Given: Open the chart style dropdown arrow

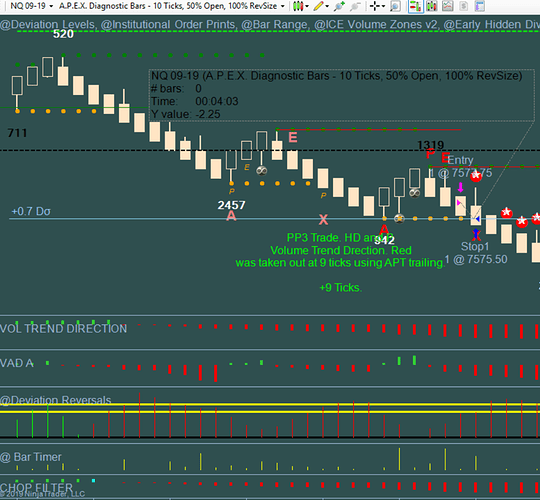Looking at the screenshot, I should 307,6.
